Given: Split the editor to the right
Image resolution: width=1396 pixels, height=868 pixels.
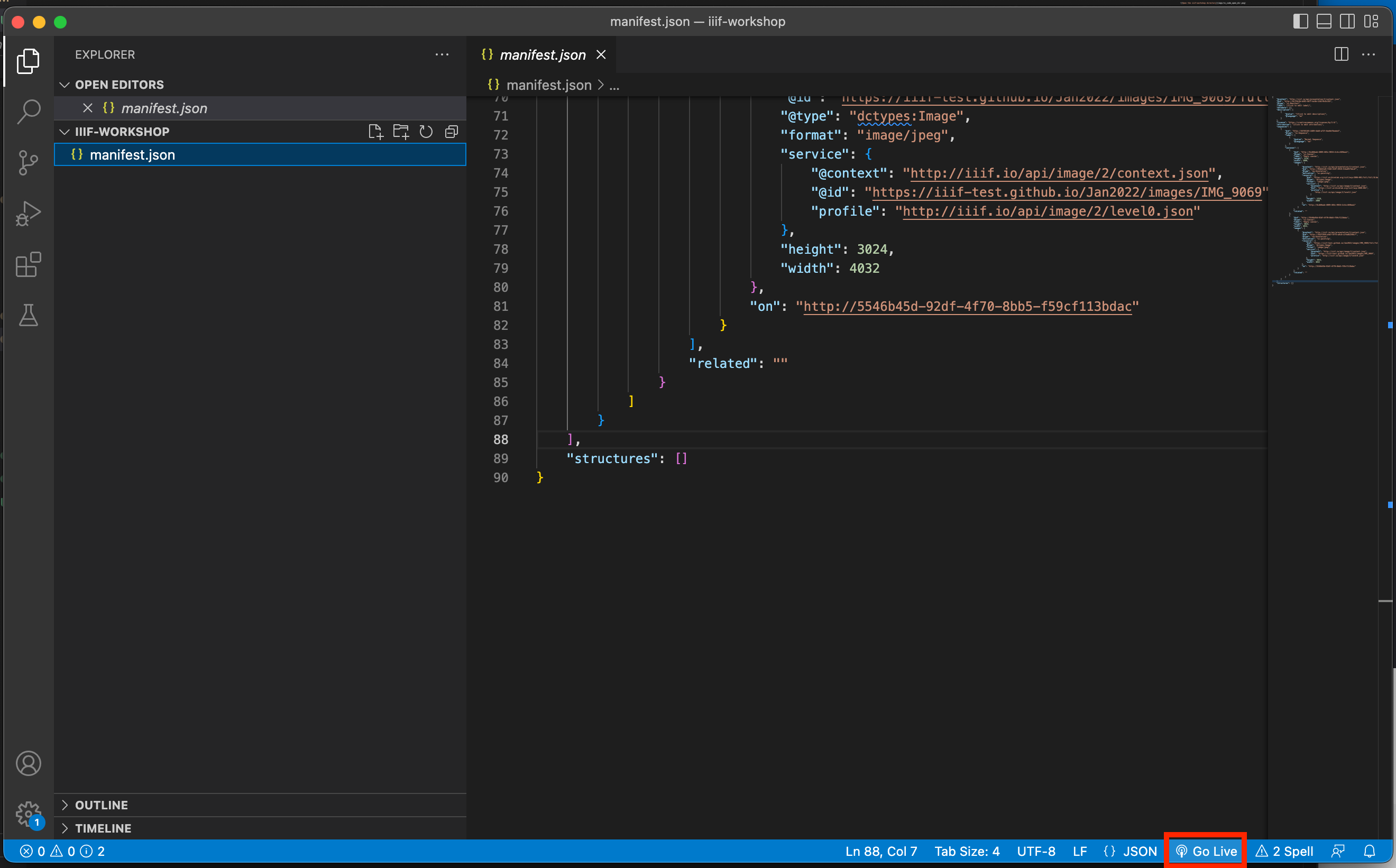Looking at the screenshot, I should 1342,54.
